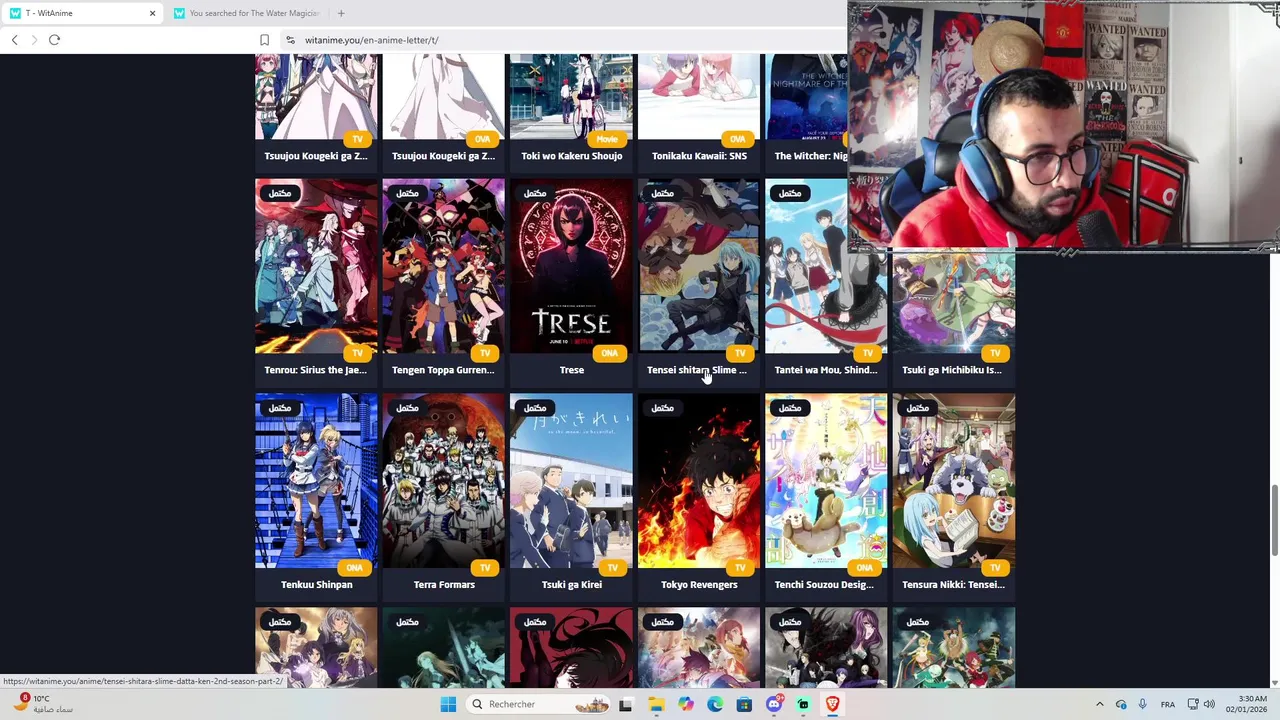This screenshot has width=1280, height=720.
Task: Reload the page with the refresh icon
Action: click(x=54, y=40)
